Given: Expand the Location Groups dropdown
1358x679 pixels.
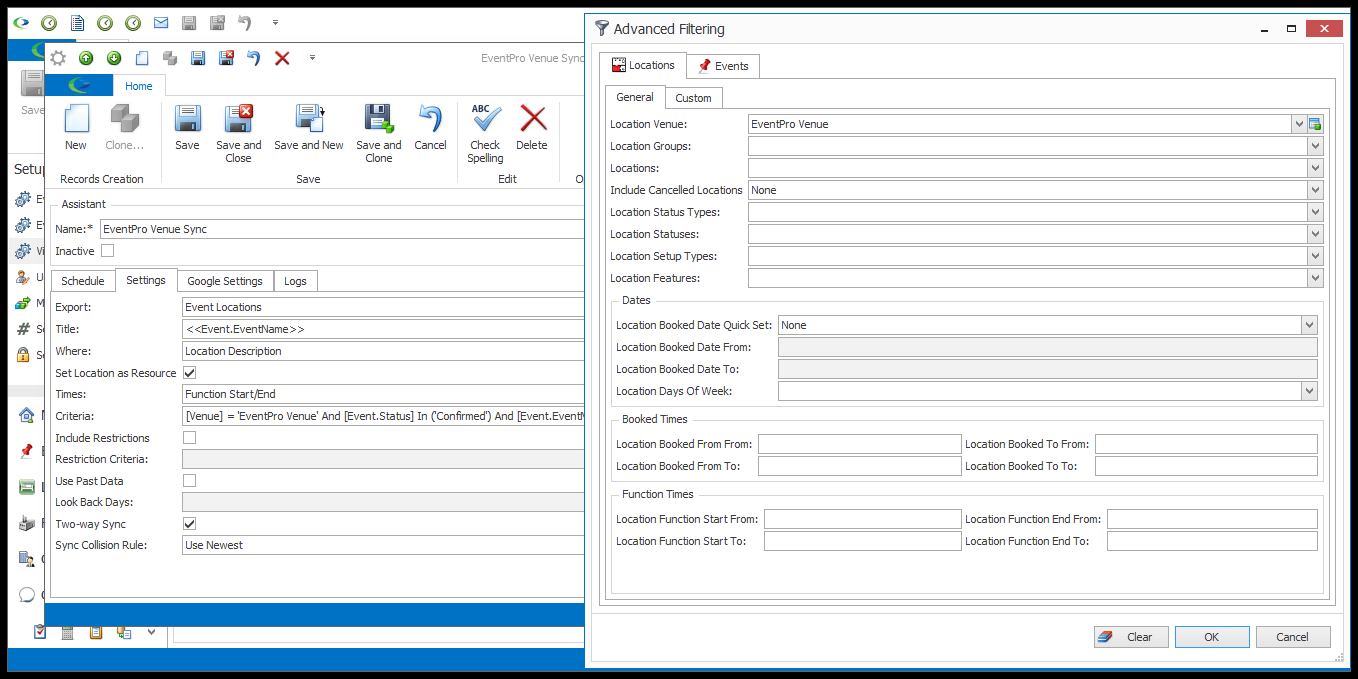Looking at the screenshot, I should click(x=1315, y=146).
